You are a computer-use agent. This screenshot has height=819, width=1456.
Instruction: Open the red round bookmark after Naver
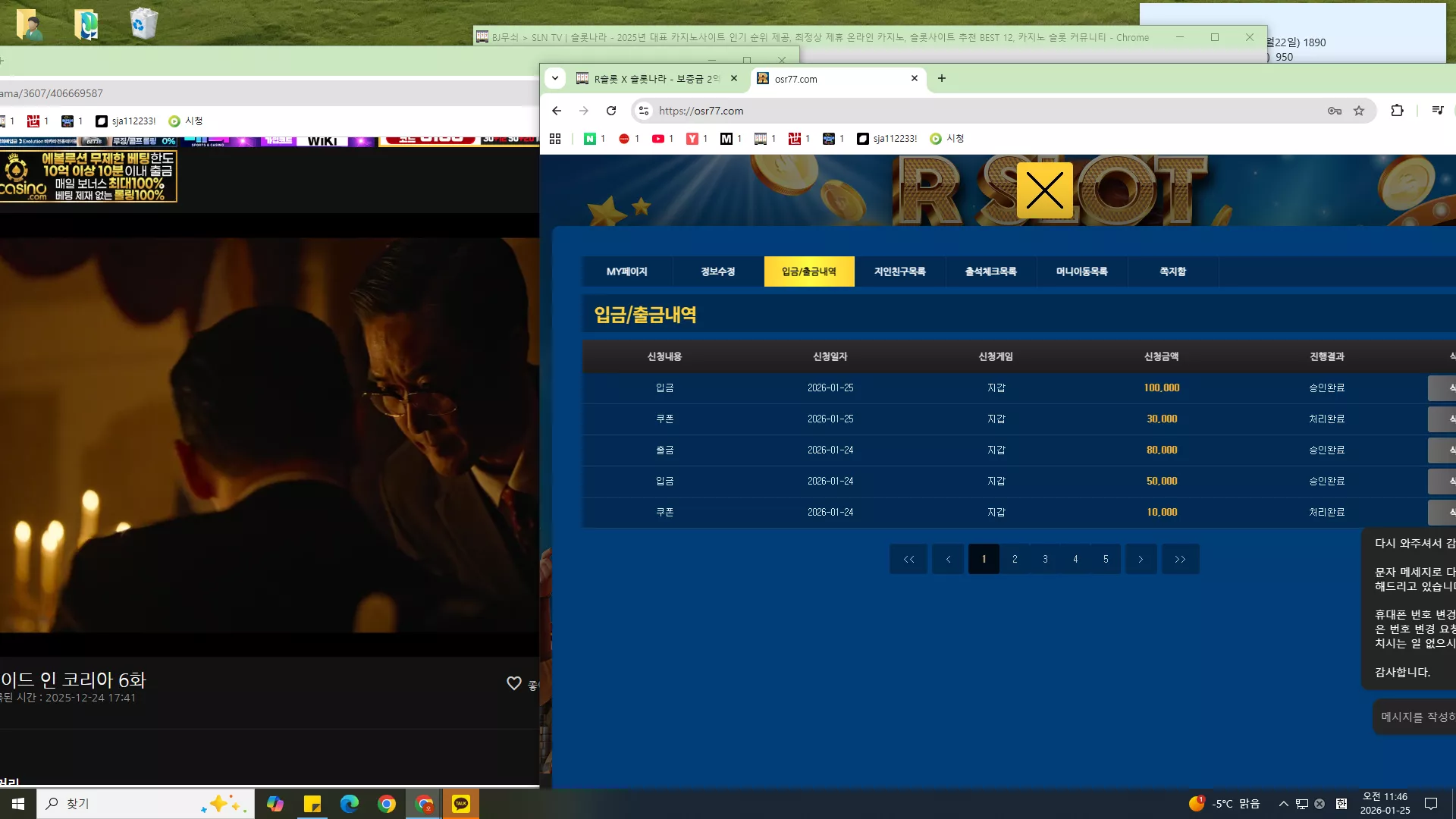629,139
